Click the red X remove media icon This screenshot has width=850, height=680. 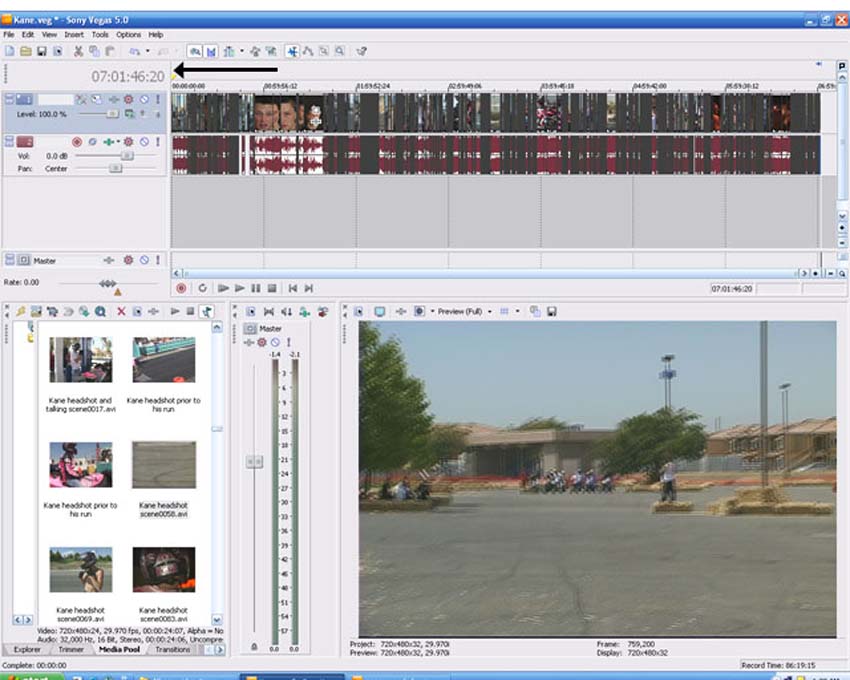[121, 311]
